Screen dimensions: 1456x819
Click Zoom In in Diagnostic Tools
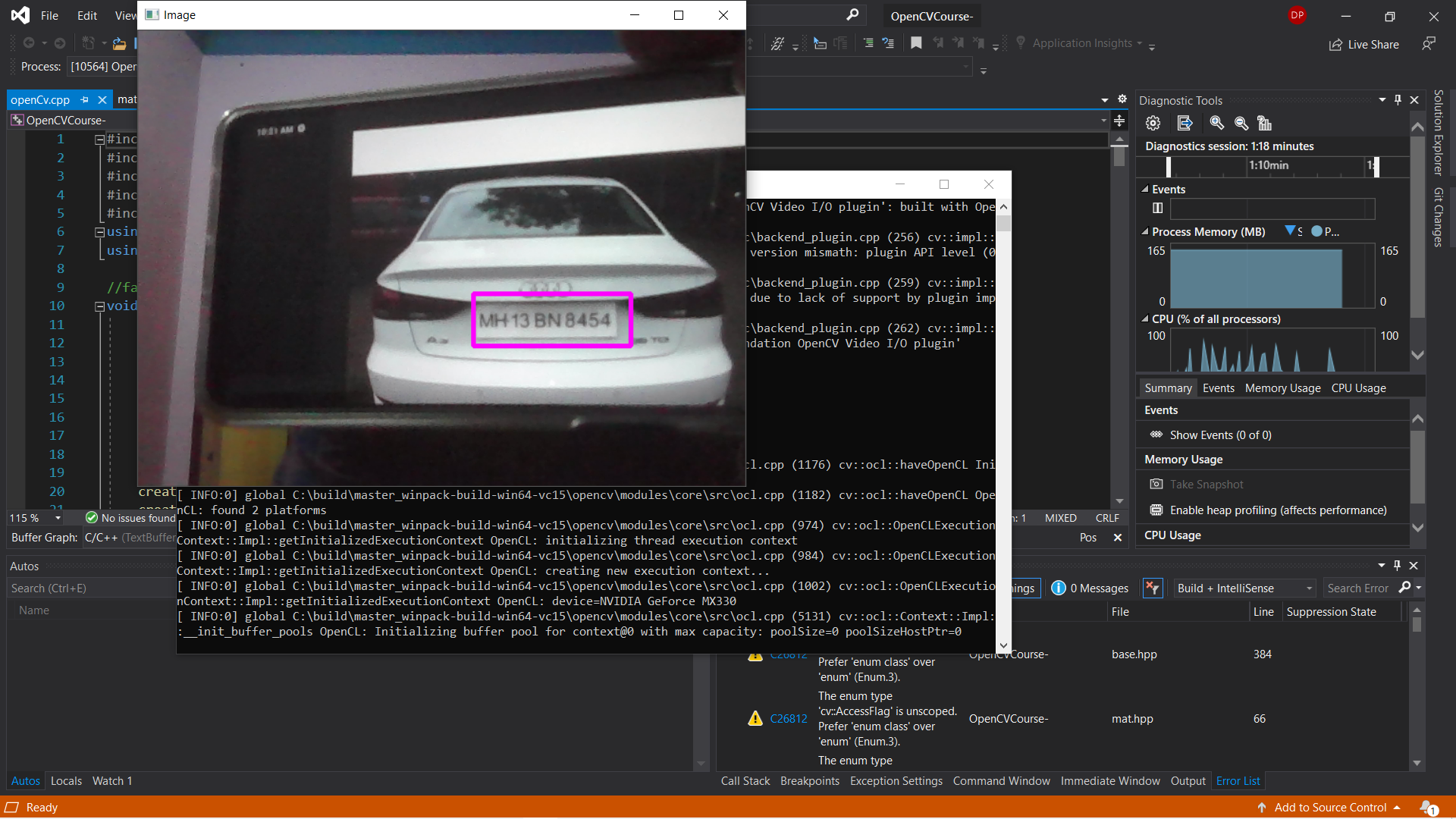[x=1216, y=123]
